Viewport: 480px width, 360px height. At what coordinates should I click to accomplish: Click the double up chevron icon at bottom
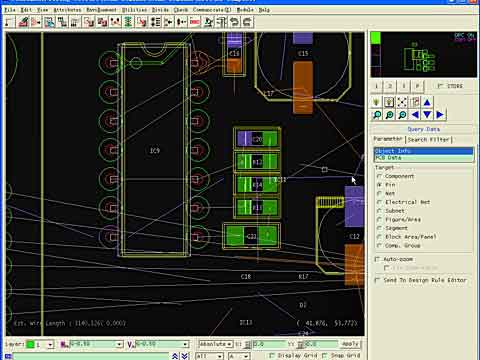(x=175, y=356)
